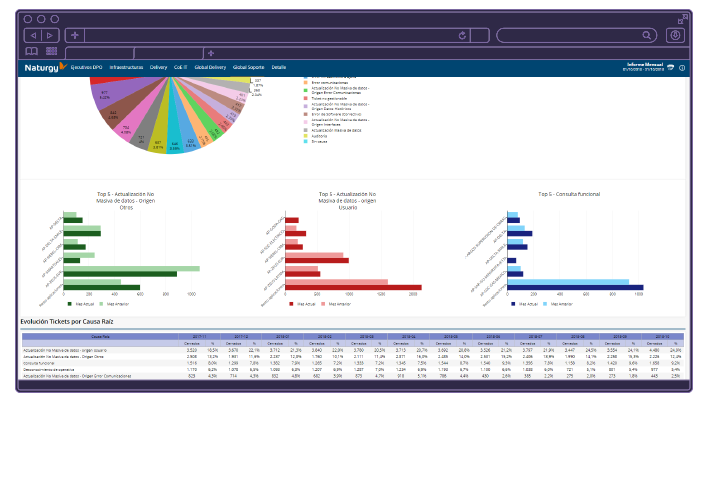Open the apps grid icon
The image size is (708, 497).
tap(51, 51)
